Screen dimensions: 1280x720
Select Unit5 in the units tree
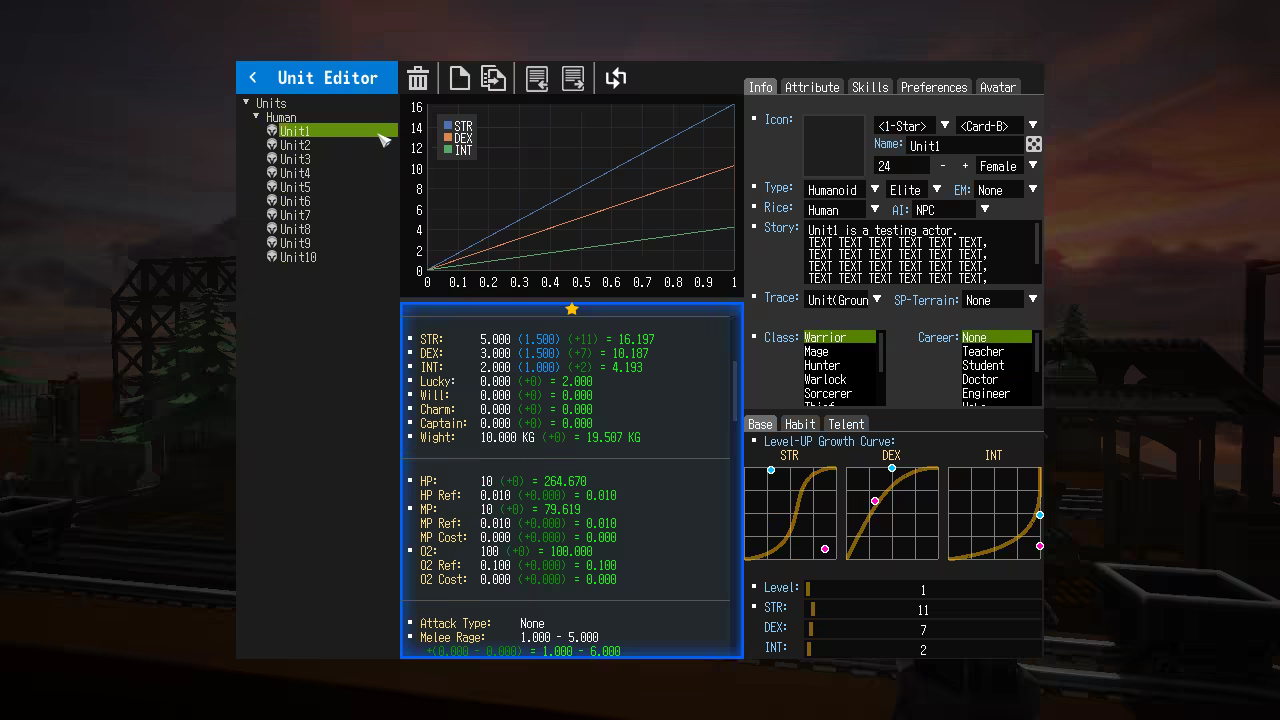click(x=295, y=187)
